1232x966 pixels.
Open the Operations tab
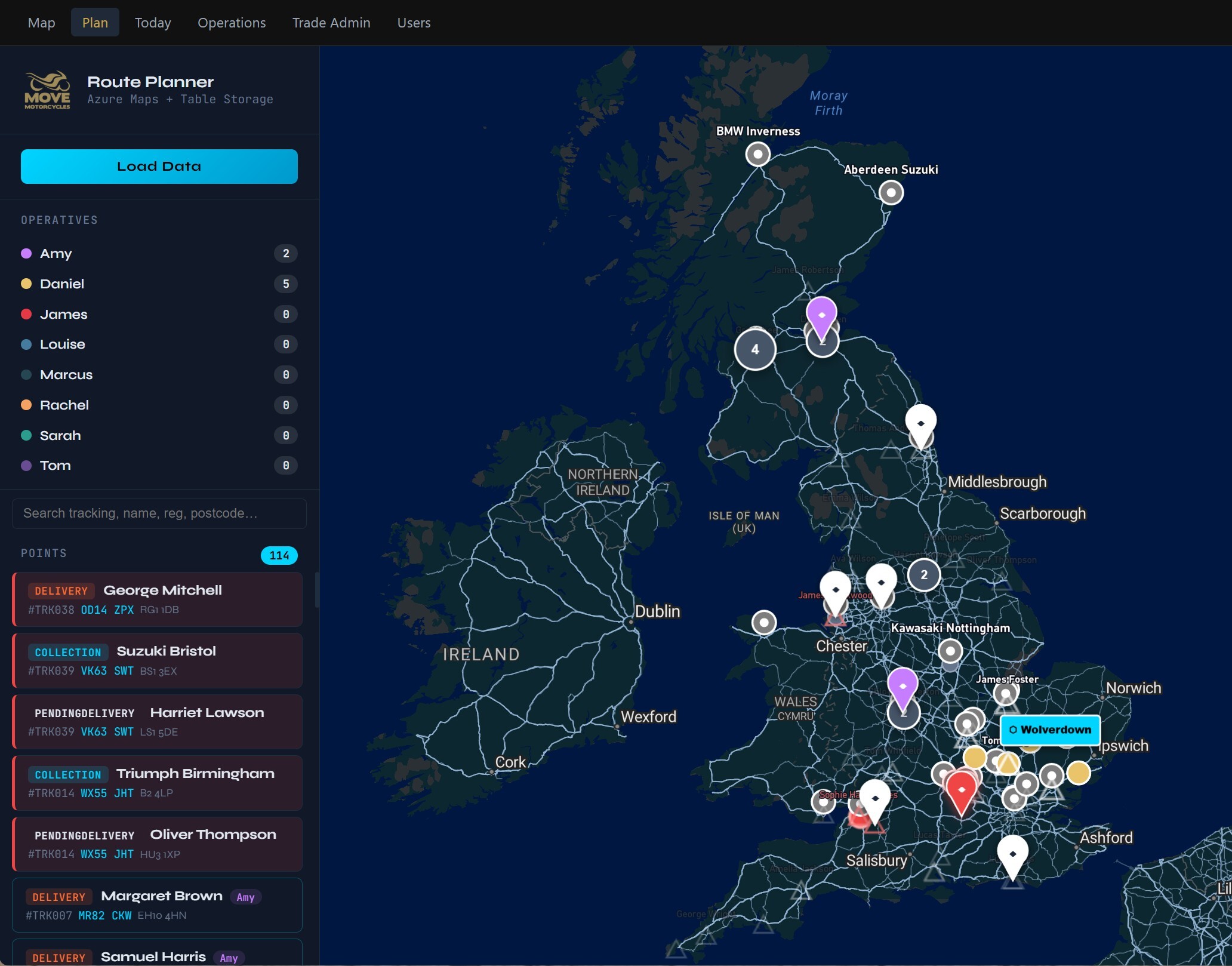[x=232, y=23]
